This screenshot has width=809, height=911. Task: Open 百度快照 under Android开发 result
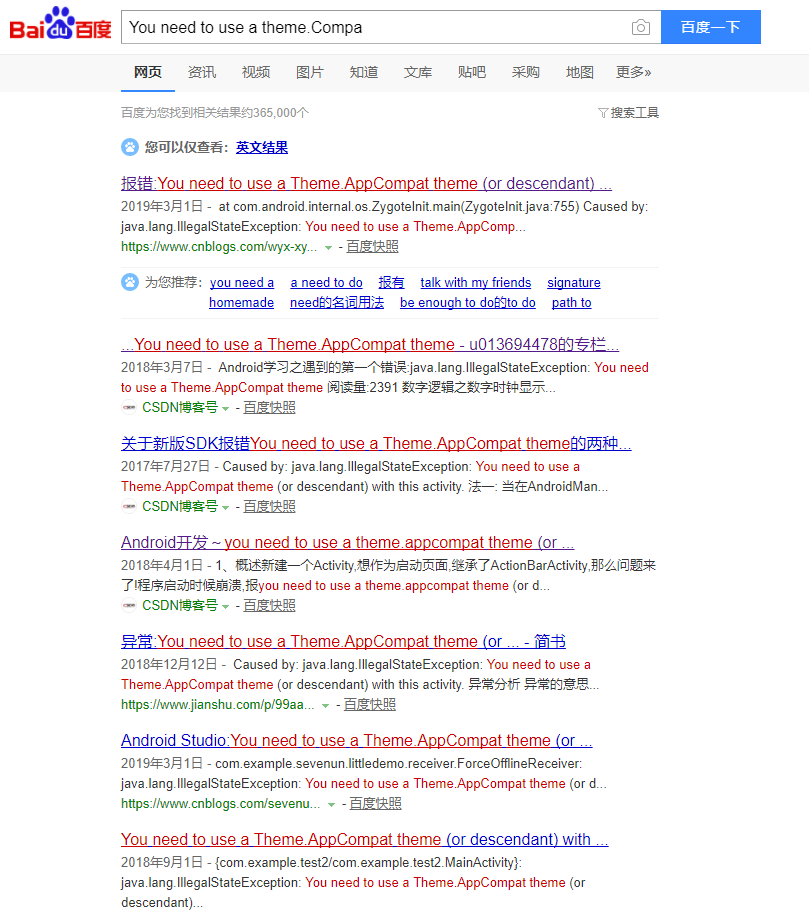[269, 605]
